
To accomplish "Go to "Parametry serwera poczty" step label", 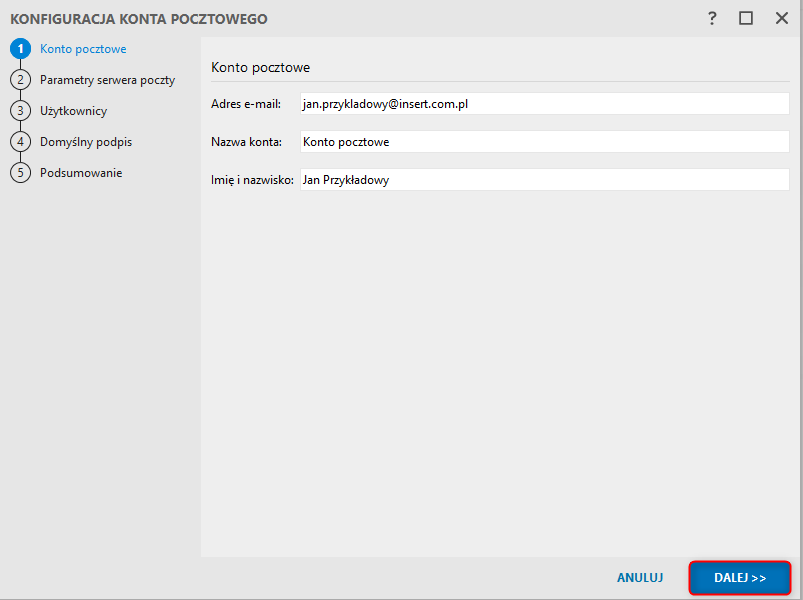I will point(107,80).
